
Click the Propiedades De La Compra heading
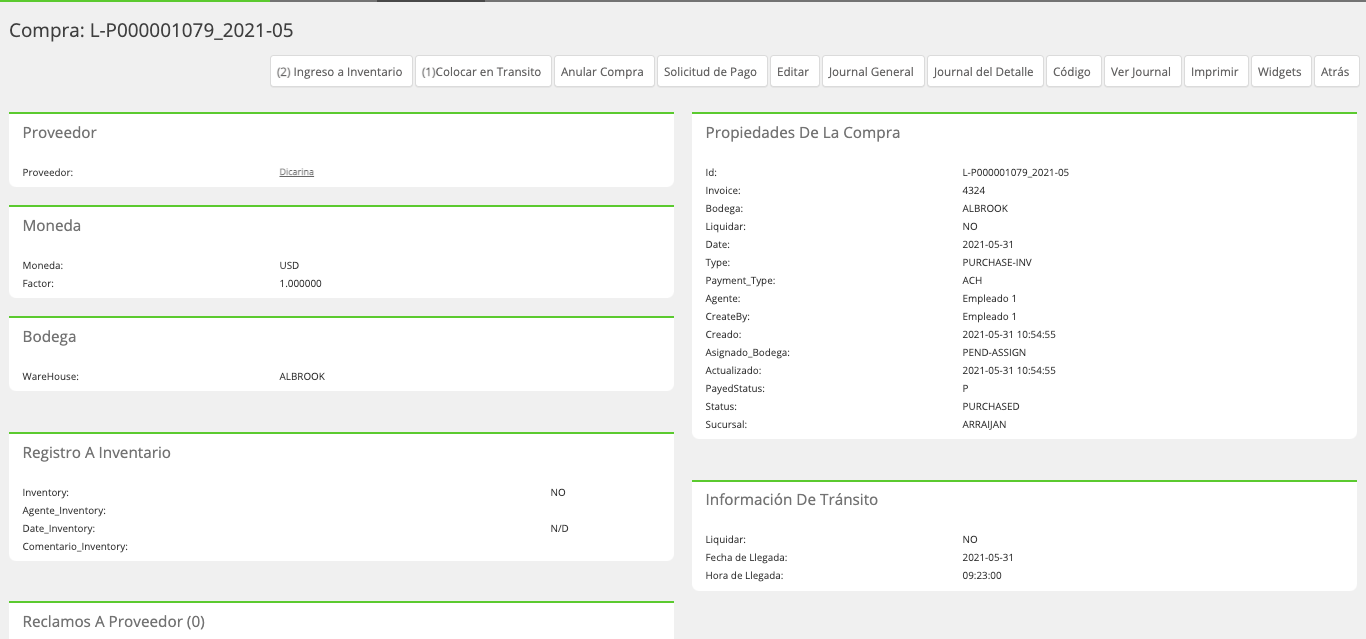pos(803,132)
